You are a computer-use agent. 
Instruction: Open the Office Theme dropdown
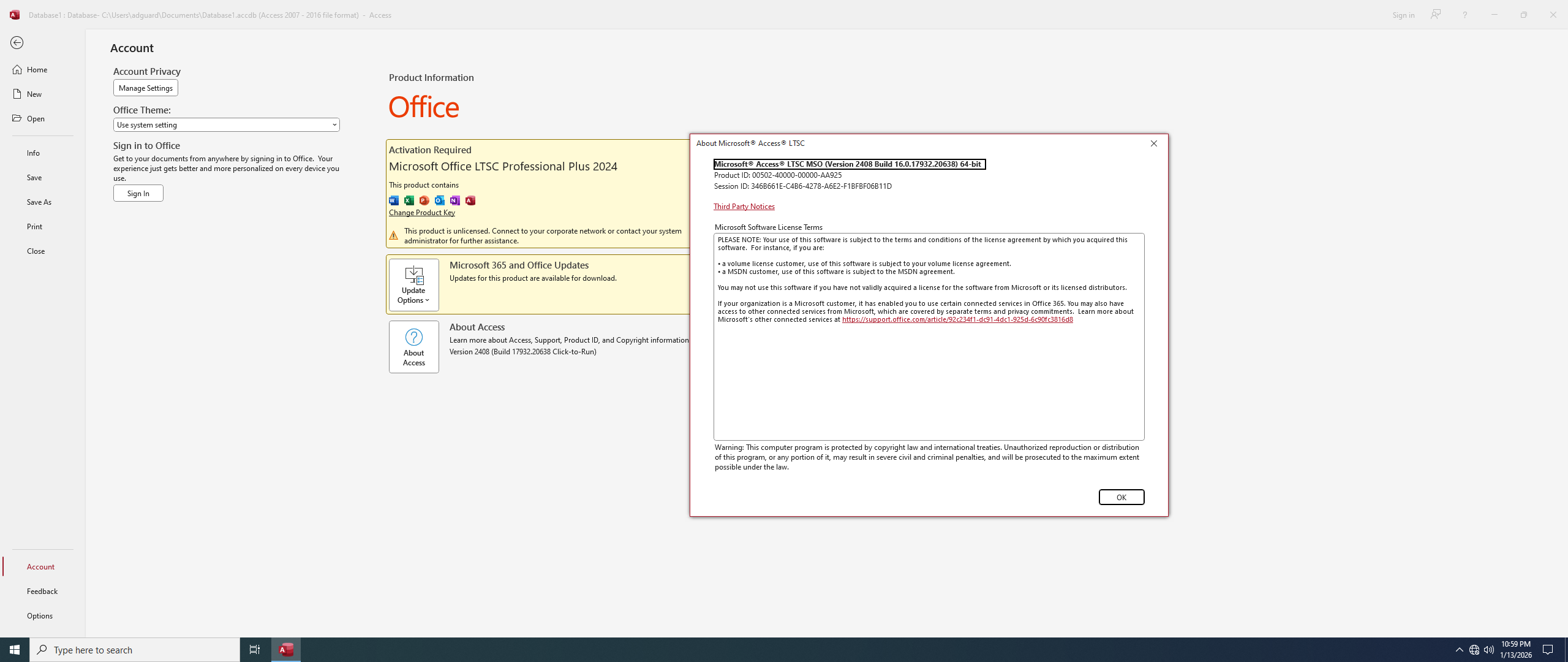click(x=226, y=124)
